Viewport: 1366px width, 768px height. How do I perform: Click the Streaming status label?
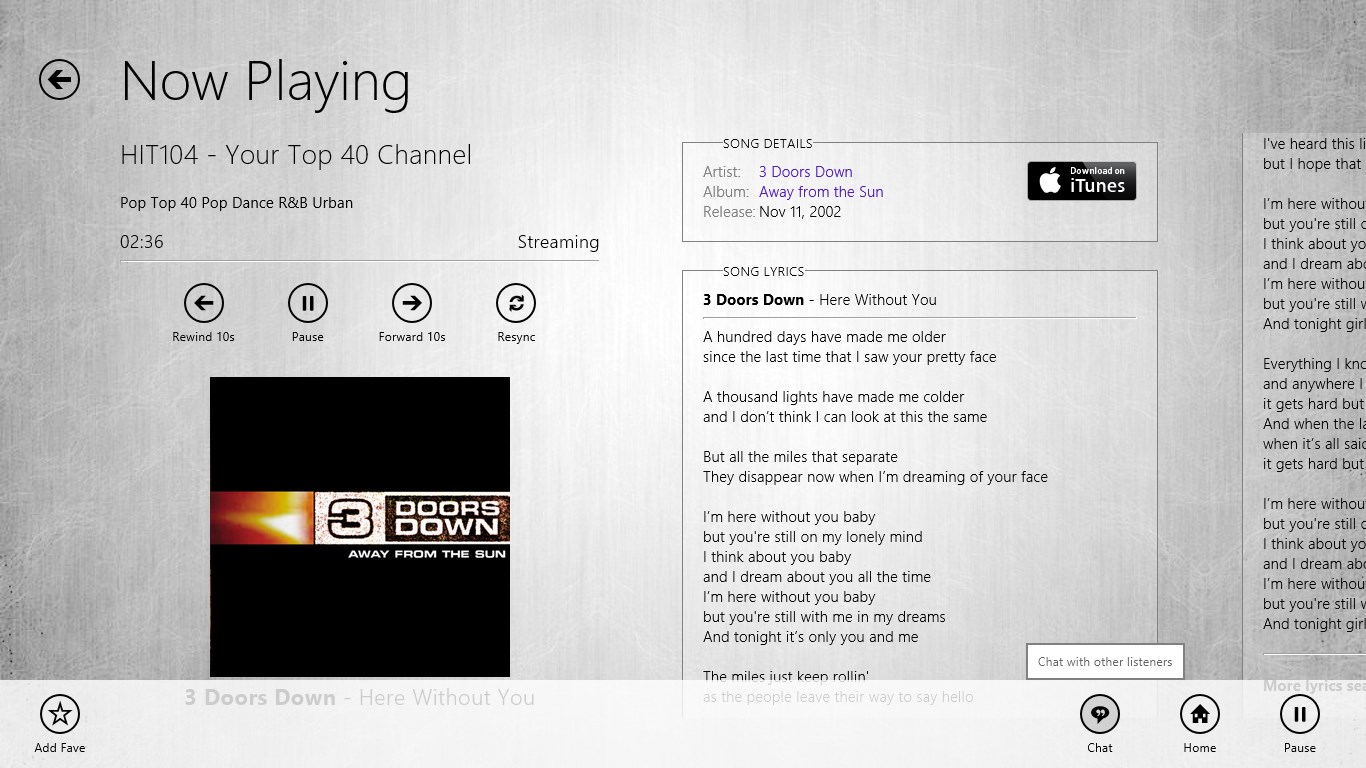click(x=558, y=242)
